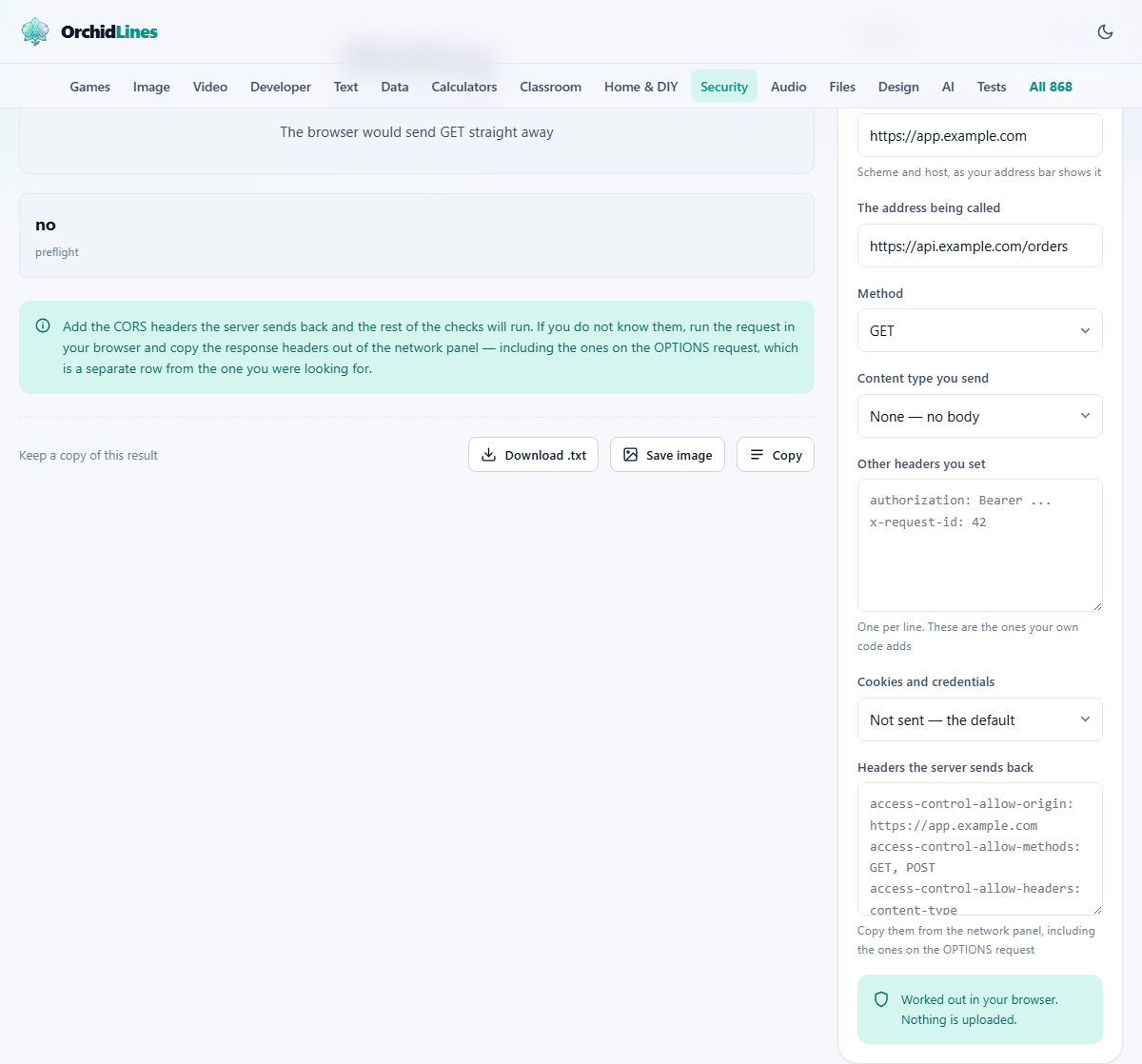The height and width of the screenshot is (1064, 1142).
Task: Open the Data category
Action: pos(395,87)
